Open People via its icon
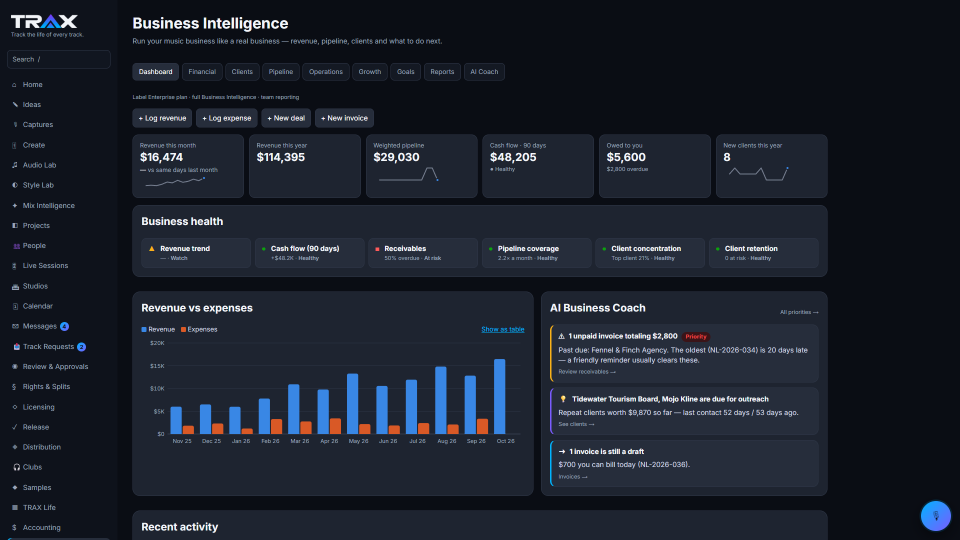Viewport: 960px width, 540px height. [16, 246]
